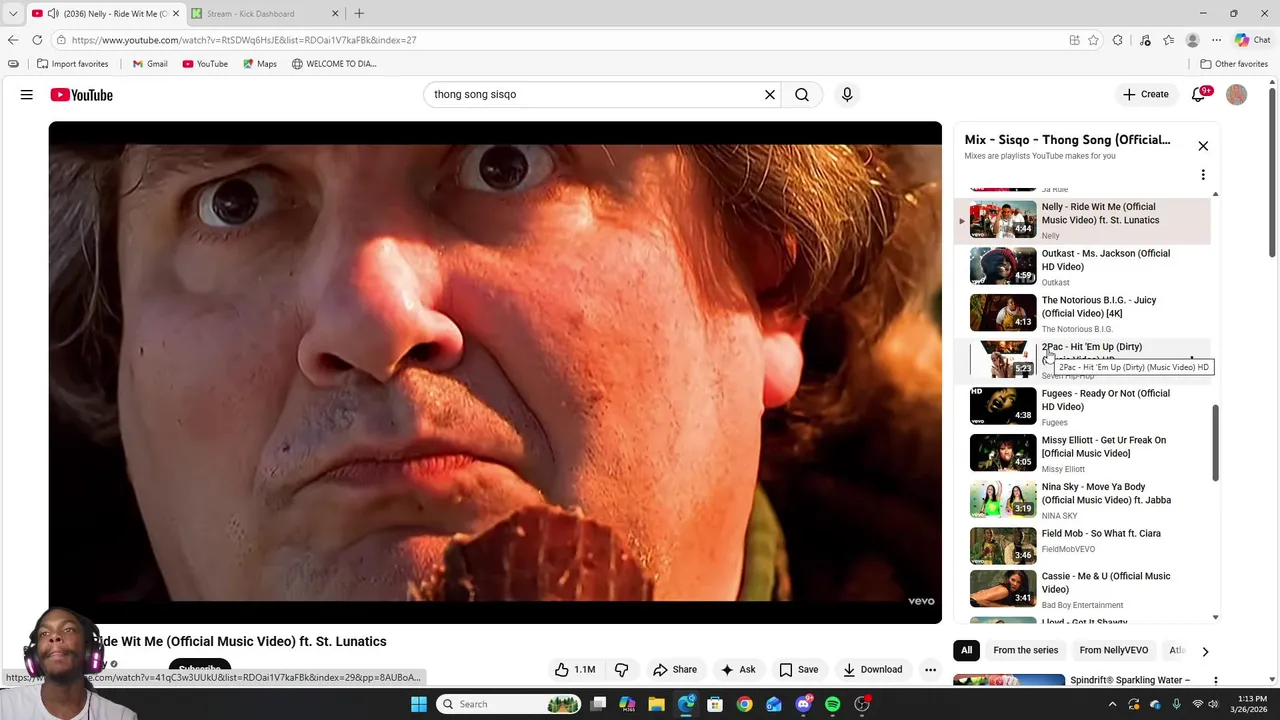The height and width of the screenshot is (720, 1280).
Task: Click the playlist panel scrollbar thumb
Action: click(x=1216, y=443)
